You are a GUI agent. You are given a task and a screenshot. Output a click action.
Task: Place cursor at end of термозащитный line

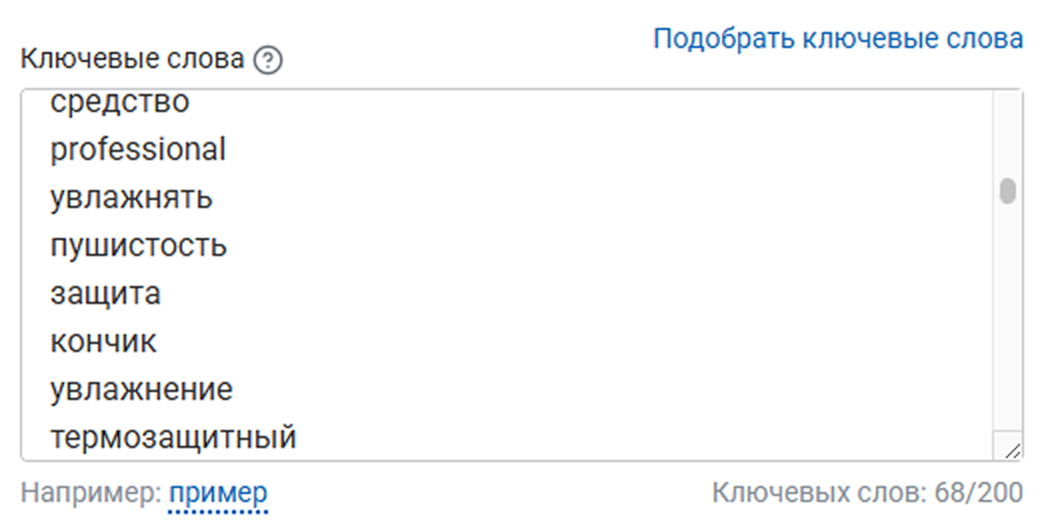pos(298,438)
